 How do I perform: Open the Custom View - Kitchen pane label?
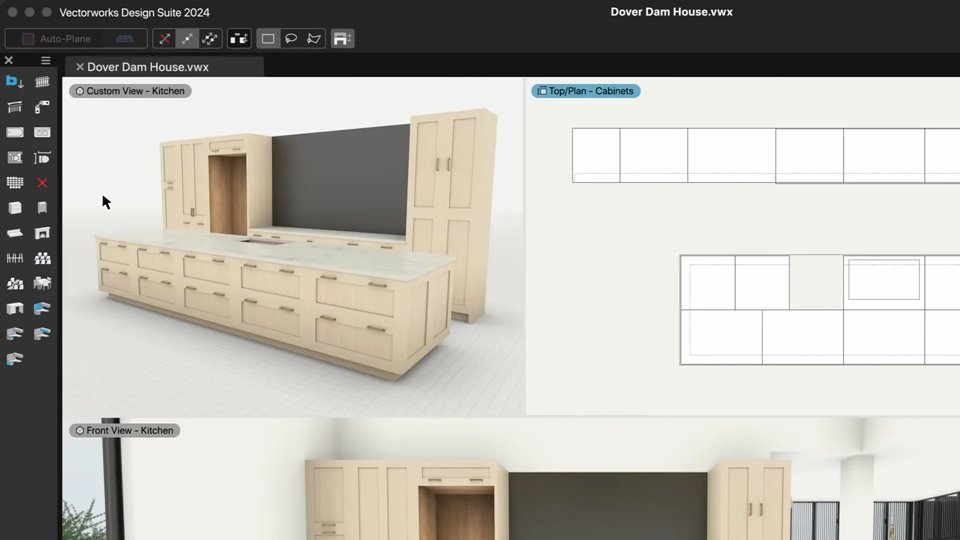coord(130,91)
